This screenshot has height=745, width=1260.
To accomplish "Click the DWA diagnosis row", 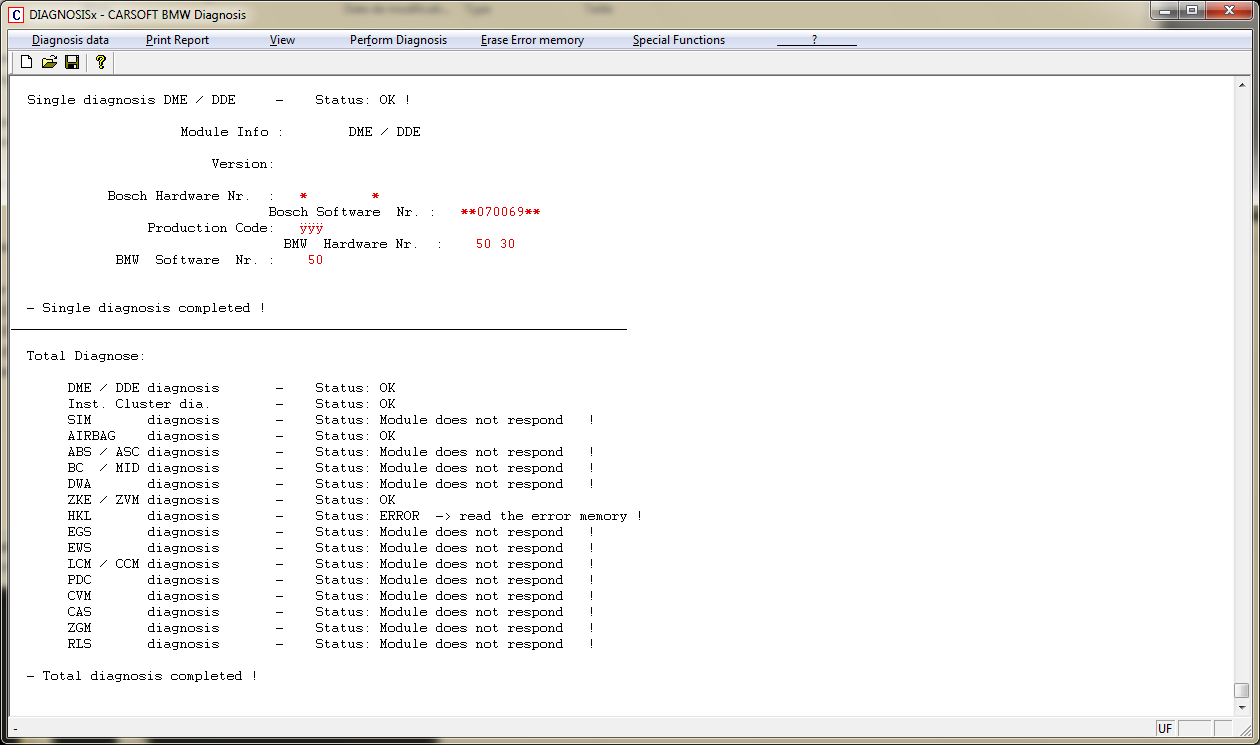I will [331, 484].
